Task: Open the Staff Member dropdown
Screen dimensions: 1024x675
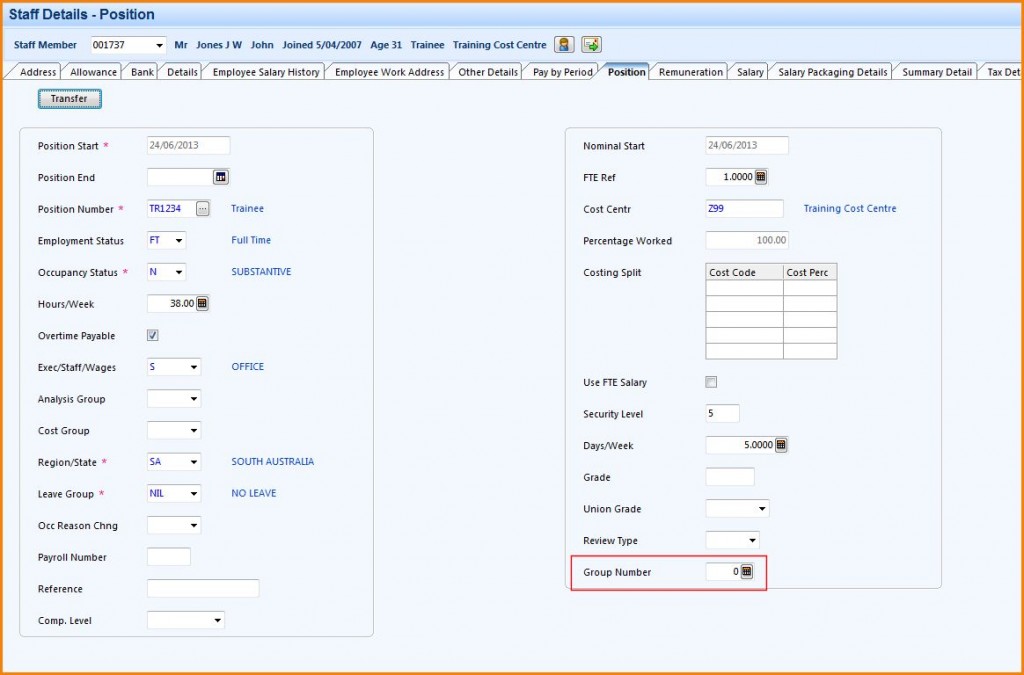Action: tap(161, 44)
